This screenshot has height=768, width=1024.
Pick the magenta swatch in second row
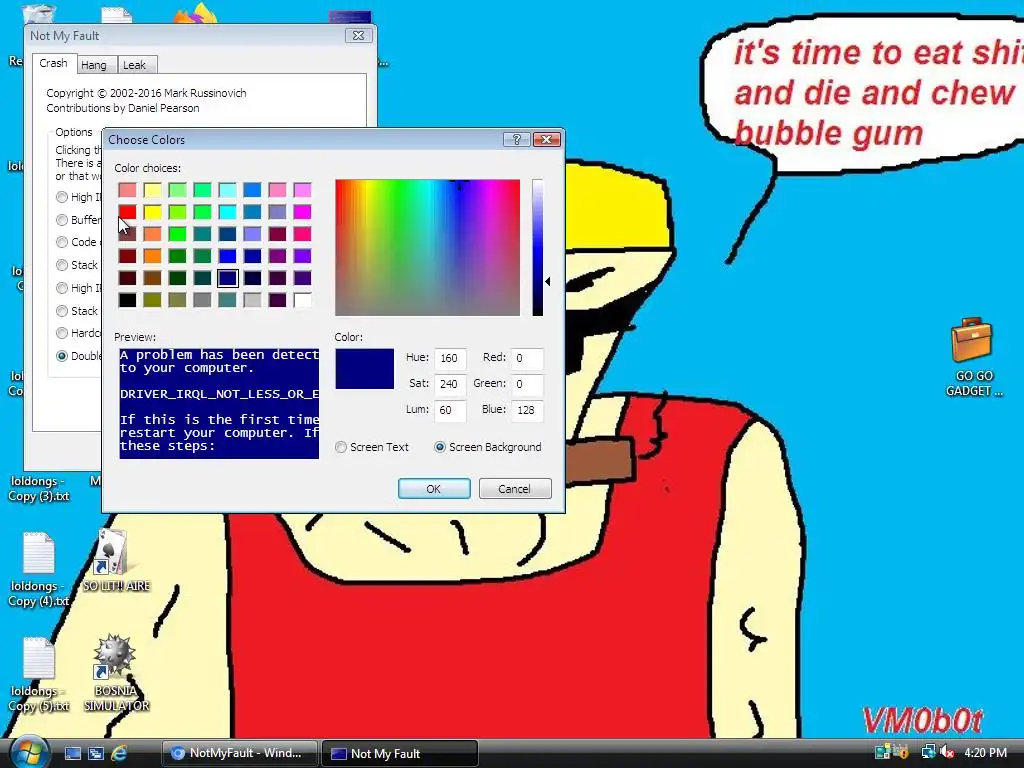(x=302, y=212)
